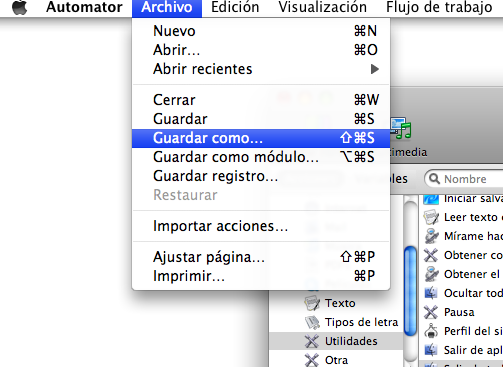Open the Automator application menu
Screen dimensions: 503x367
pyautogui.click(x=84, y=7)
